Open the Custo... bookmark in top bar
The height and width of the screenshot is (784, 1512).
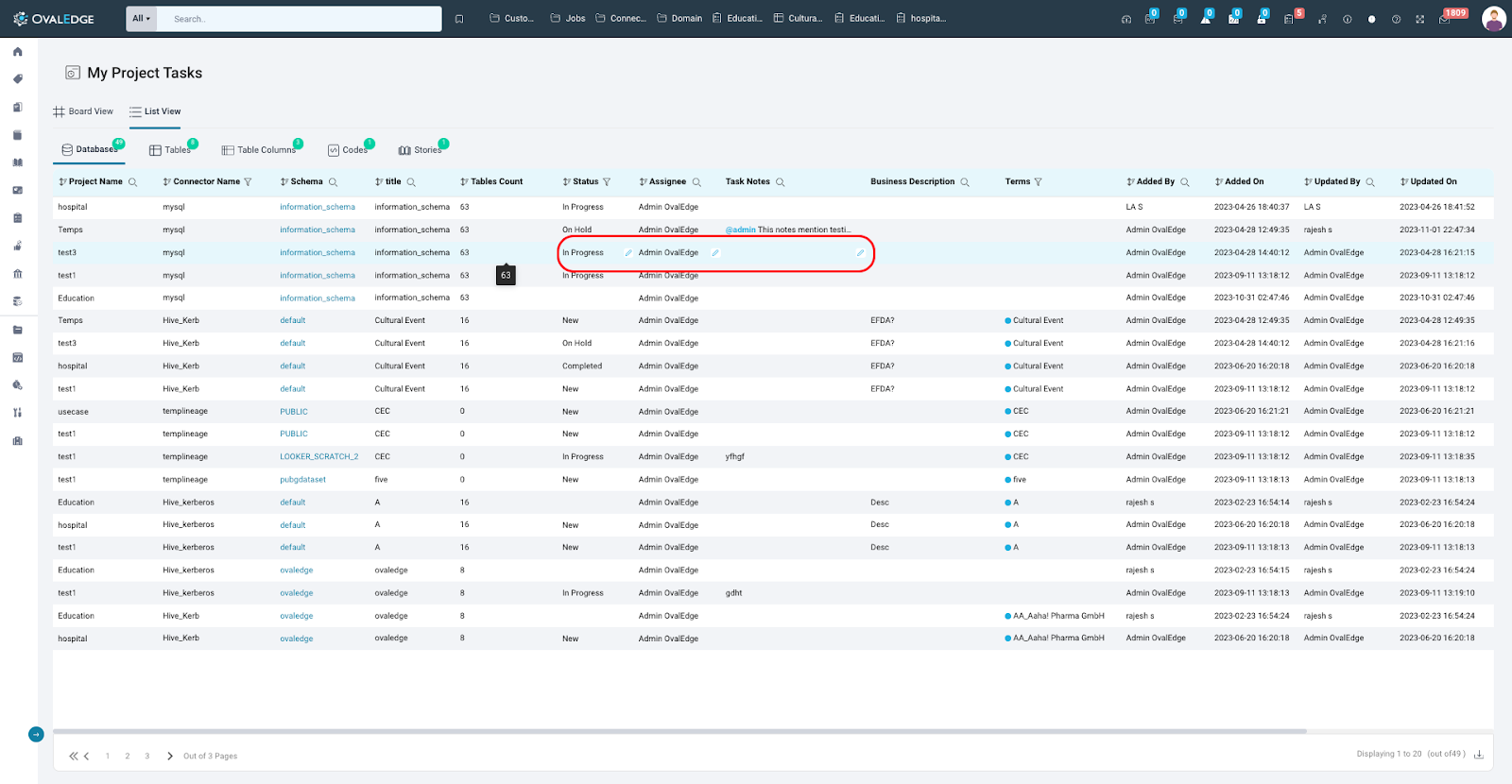coord(511,18)
